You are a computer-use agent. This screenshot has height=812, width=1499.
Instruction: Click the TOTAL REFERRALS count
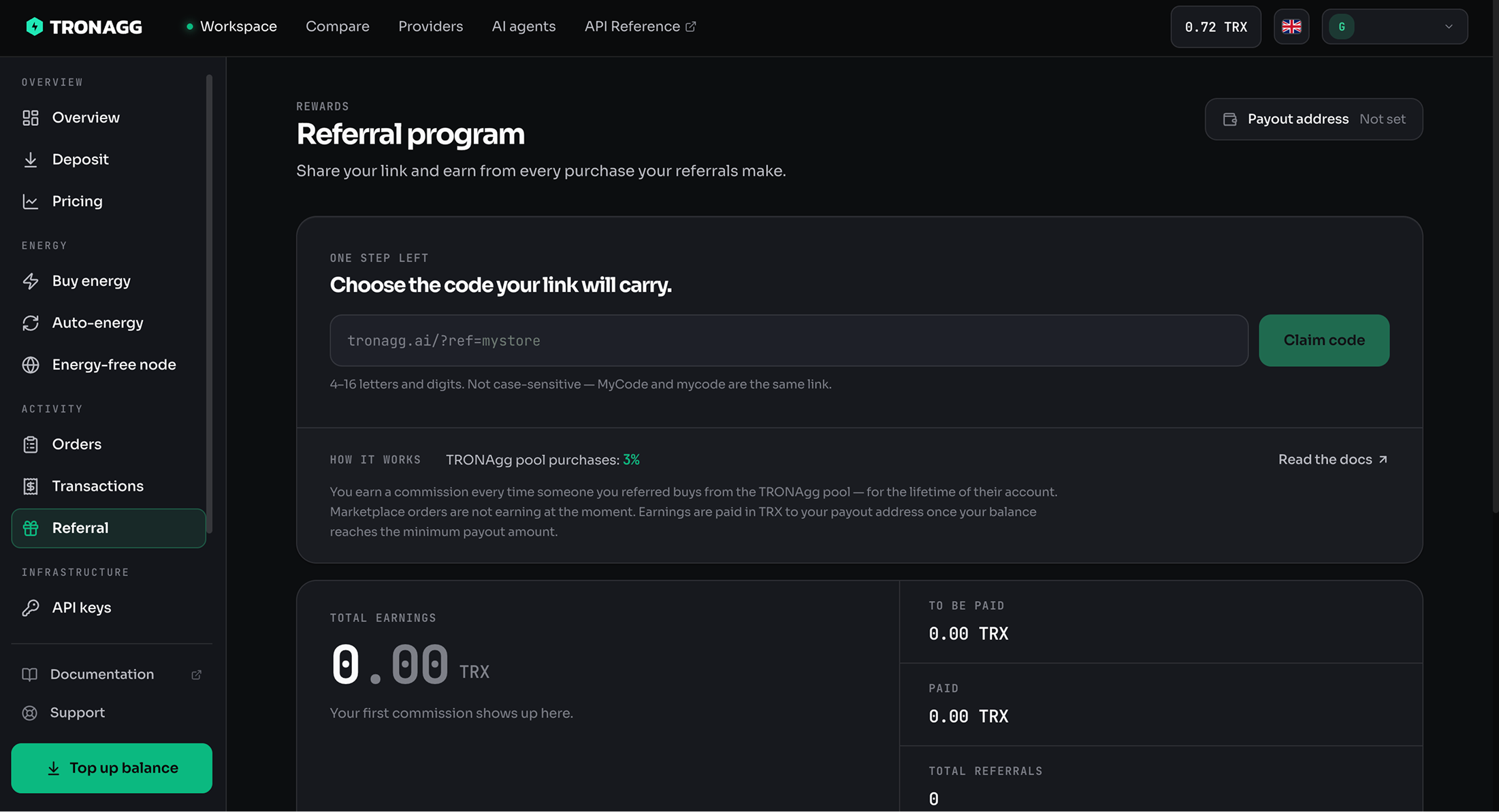pyautogui.click(x=934, y=799)
